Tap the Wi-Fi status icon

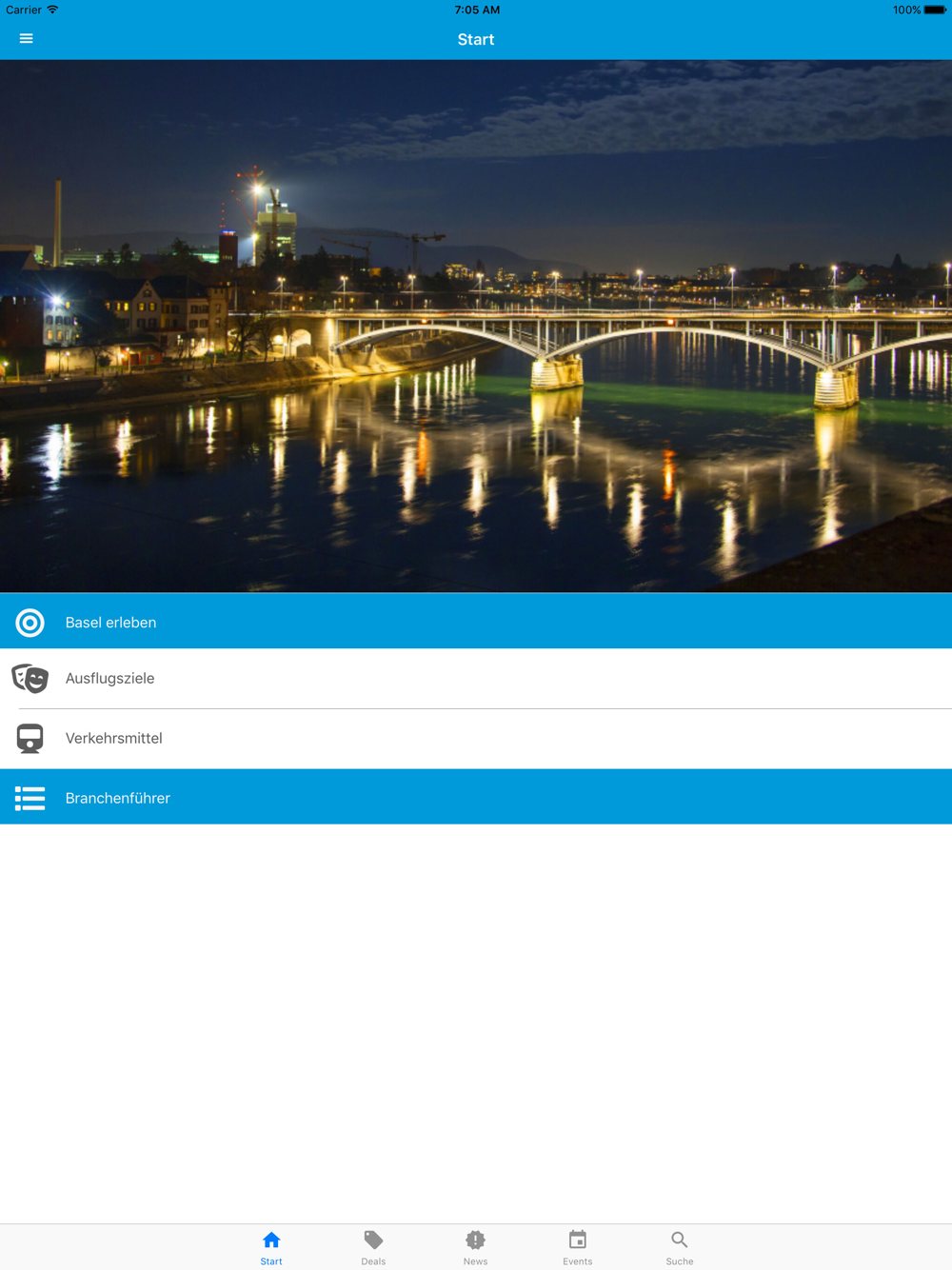[52, 10]
